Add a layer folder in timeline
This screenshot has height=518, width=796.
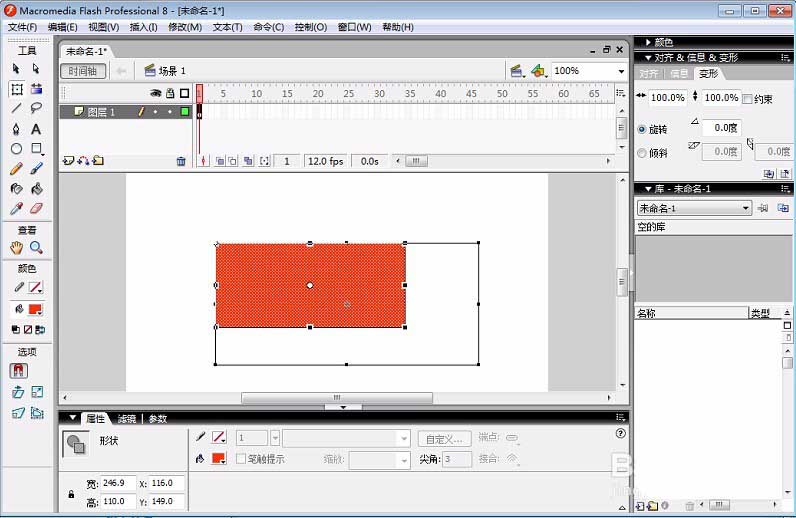tap(98, 161)
